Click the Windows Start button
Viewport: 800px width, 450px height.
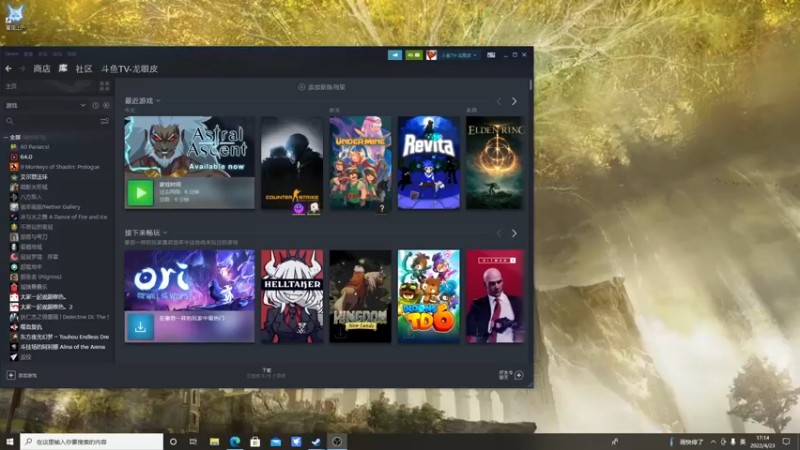click(x=10, y=441)
